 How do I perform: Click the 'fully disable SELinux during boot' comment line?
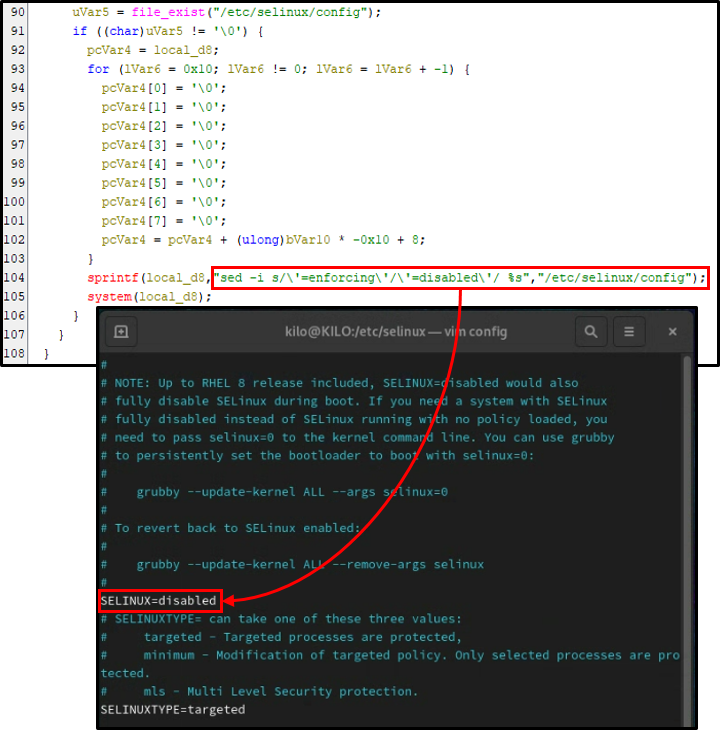354,401
